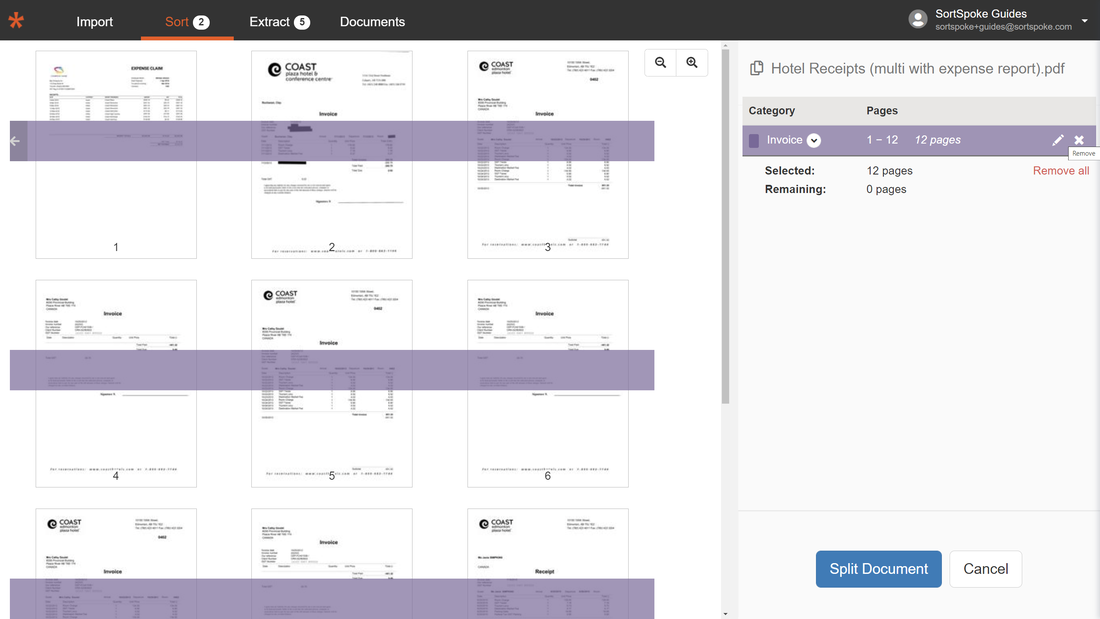Click the purple Invoice color swatch

(754, 140)
